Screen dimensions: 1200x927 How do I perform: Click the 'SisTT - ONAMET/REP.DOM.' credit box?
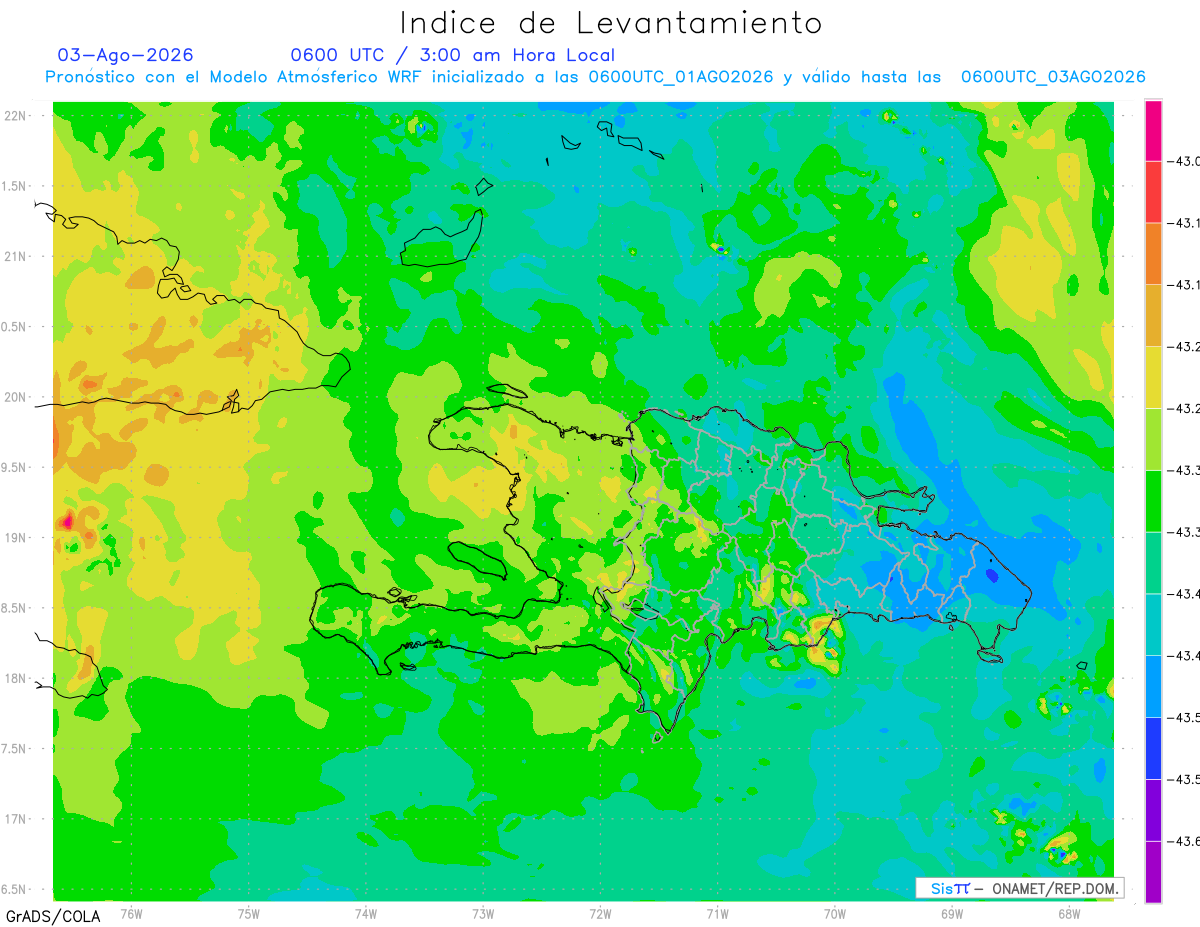(x=1020, y=888)
